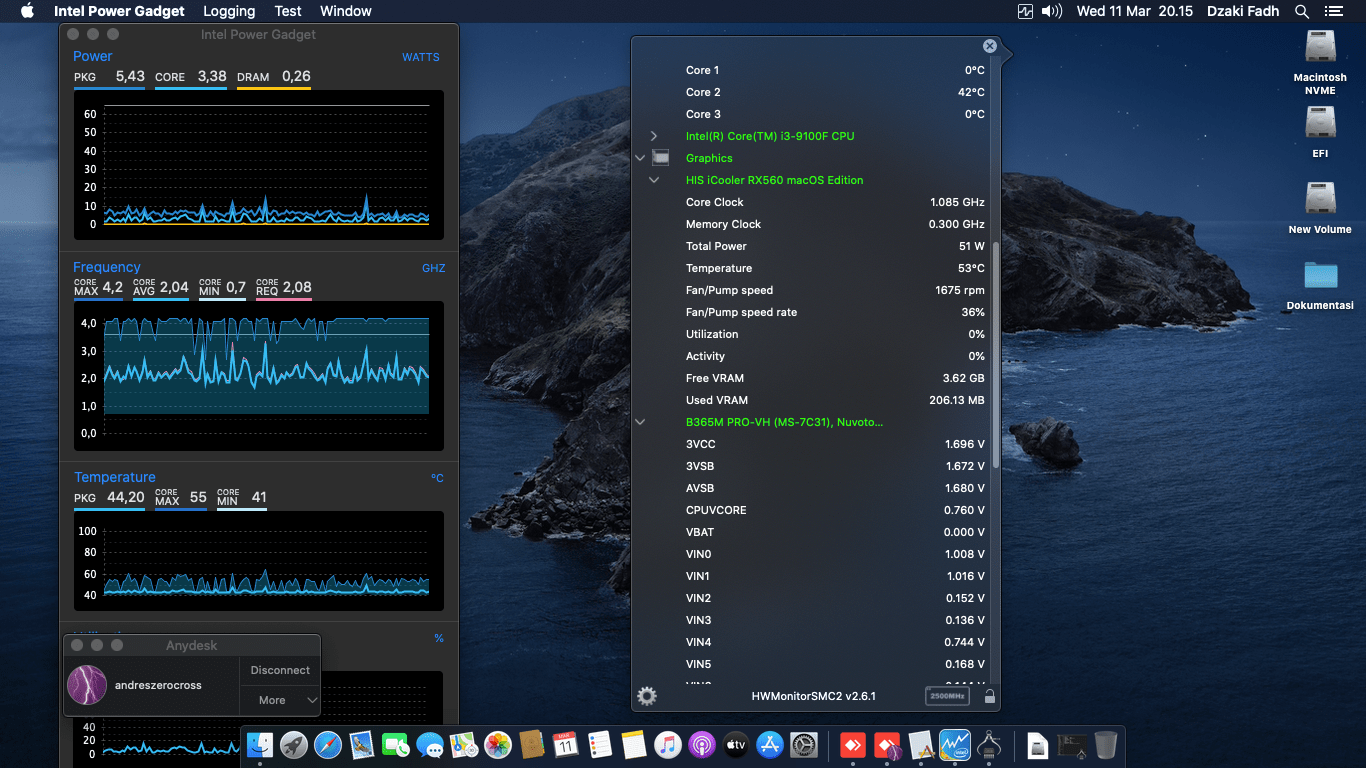The width and height of the screenshot is (1366, 768).
Task: Open the App Store from the Dock
Action: pos(768,745)
